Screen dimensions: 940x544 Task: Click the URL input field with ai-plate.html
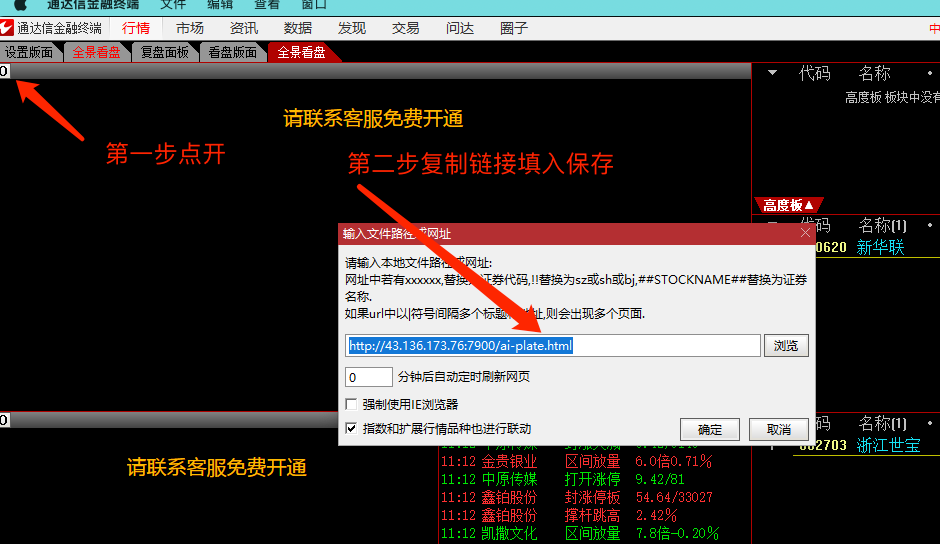553,345
